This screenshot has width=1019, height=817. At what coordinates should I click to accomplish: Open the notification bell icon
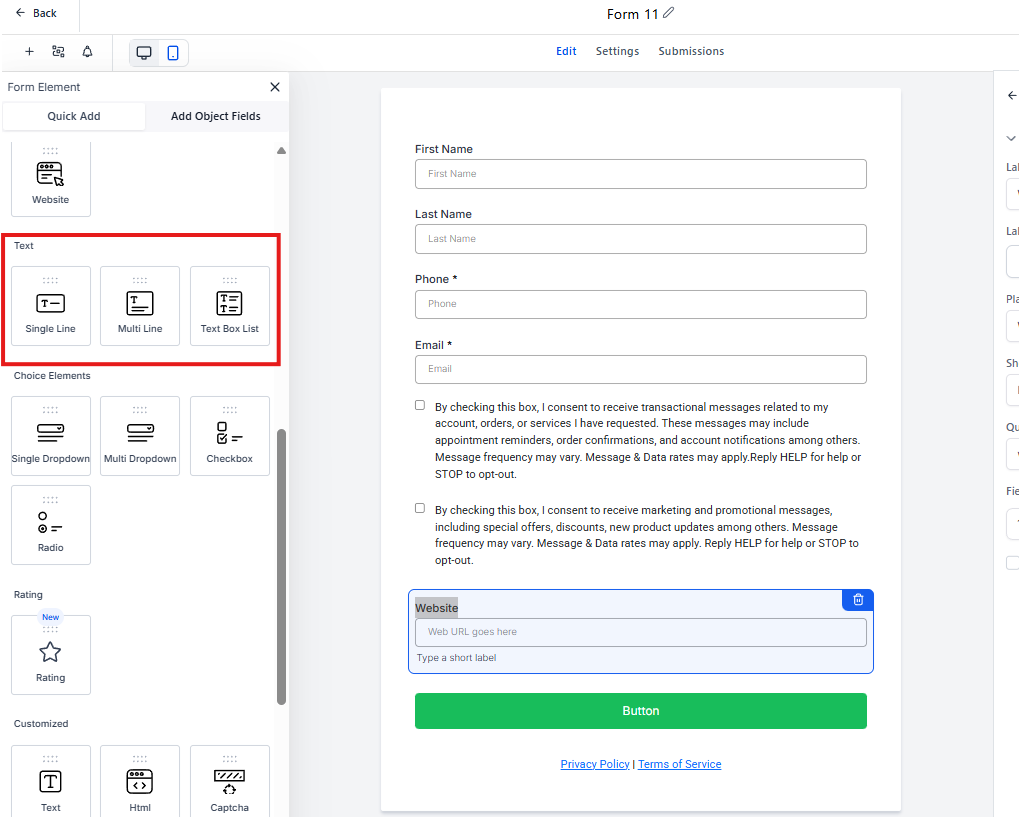pyautogui.click(x=87, y=52)
